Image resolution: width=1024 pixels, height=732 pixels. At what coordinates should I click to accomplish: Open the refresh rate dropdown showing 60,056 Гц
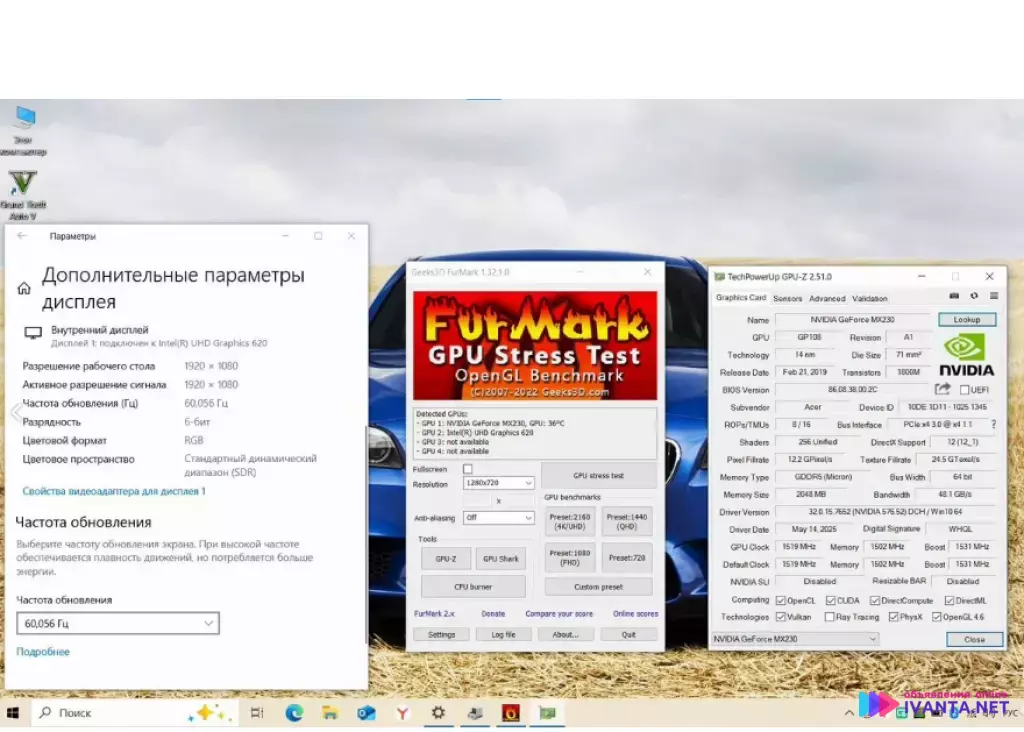tap(118, 623)
